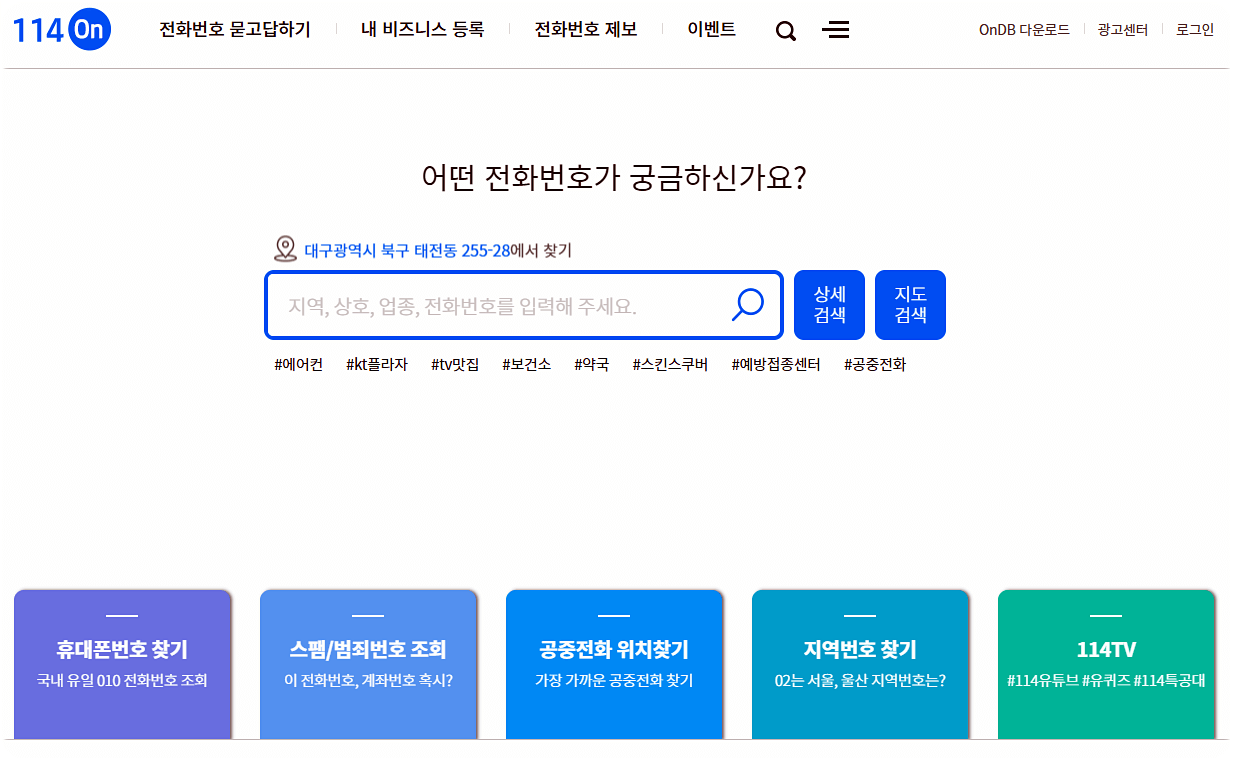1234x760 pixels.
Task: Click the 로그인 link
Action: [x=1193, y=30]
